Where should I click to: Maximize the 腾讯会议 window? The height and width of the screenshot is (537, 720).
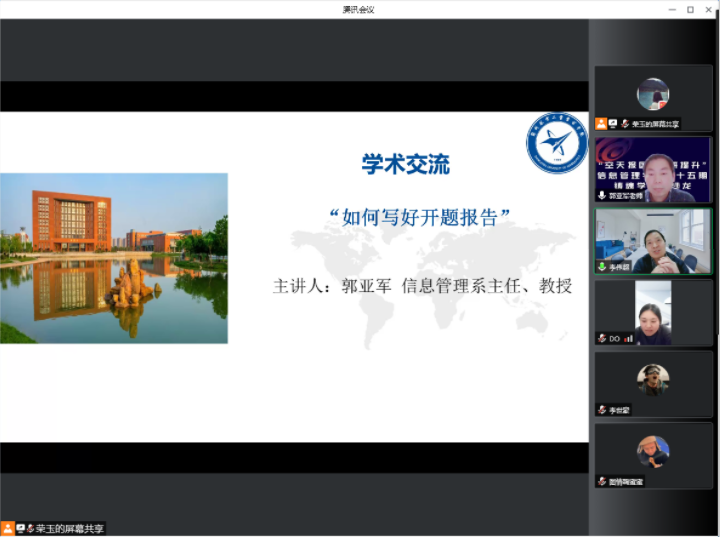[x=690, y=9]
